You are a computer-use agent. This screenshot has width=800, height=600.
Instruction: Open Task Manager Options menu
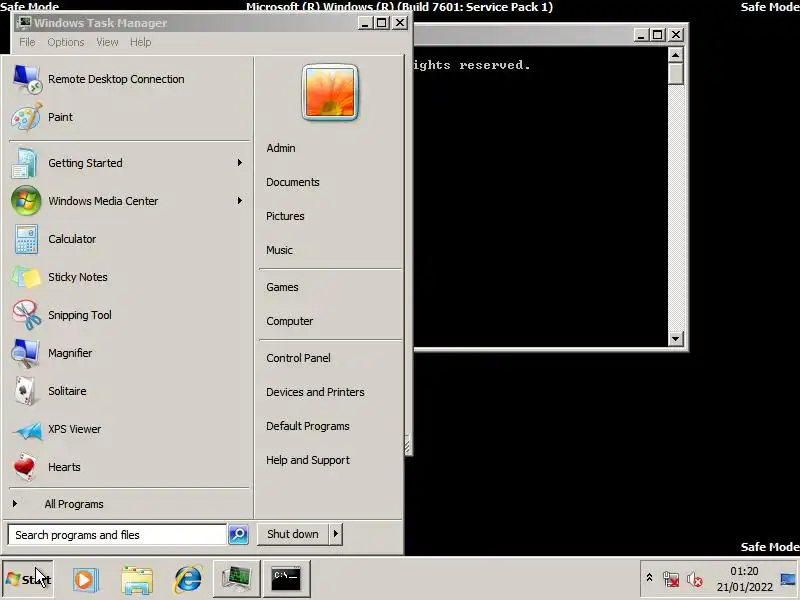click(x=66, y=42)
